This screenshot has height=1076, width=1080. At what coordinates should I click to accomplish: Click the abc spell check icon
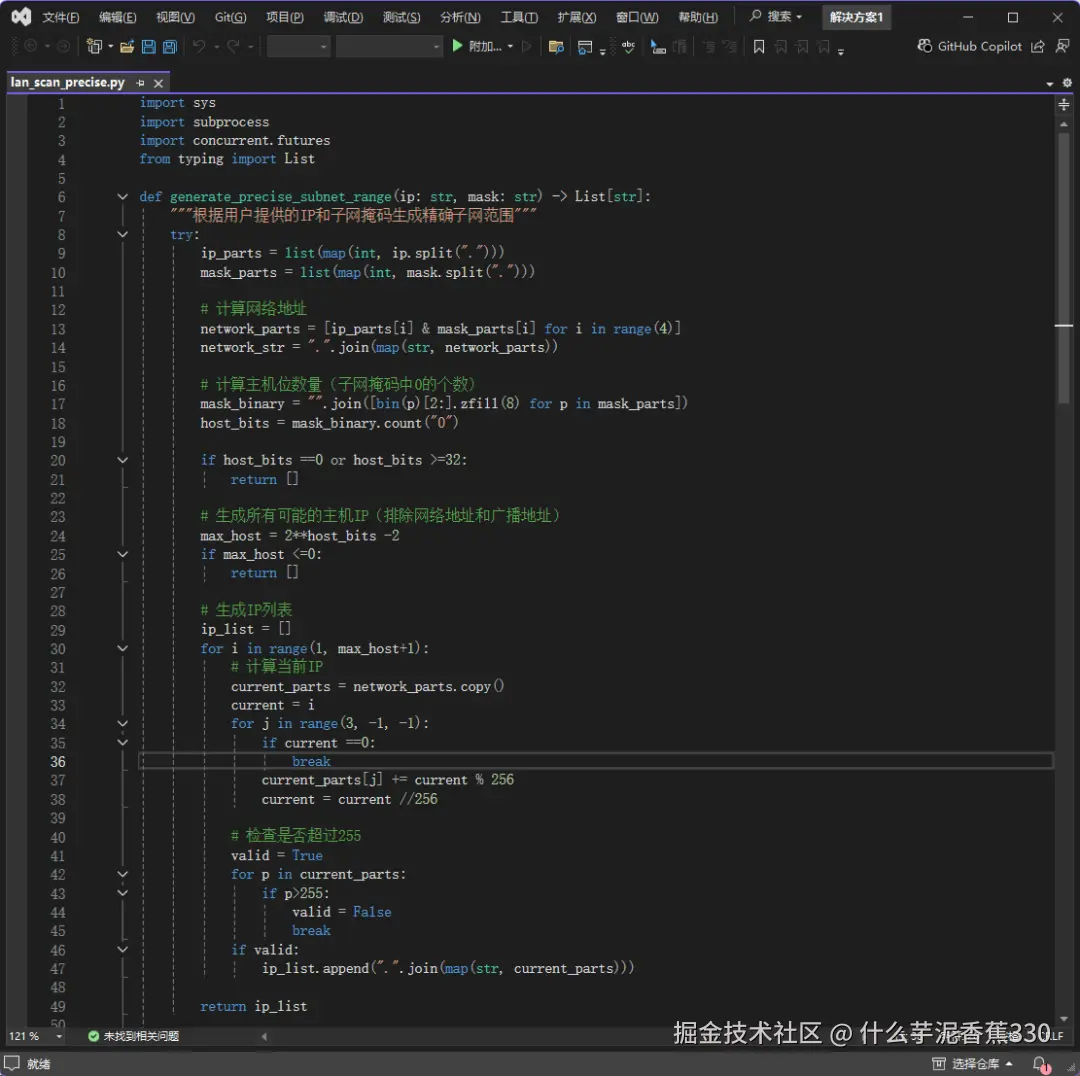(628, 46)
